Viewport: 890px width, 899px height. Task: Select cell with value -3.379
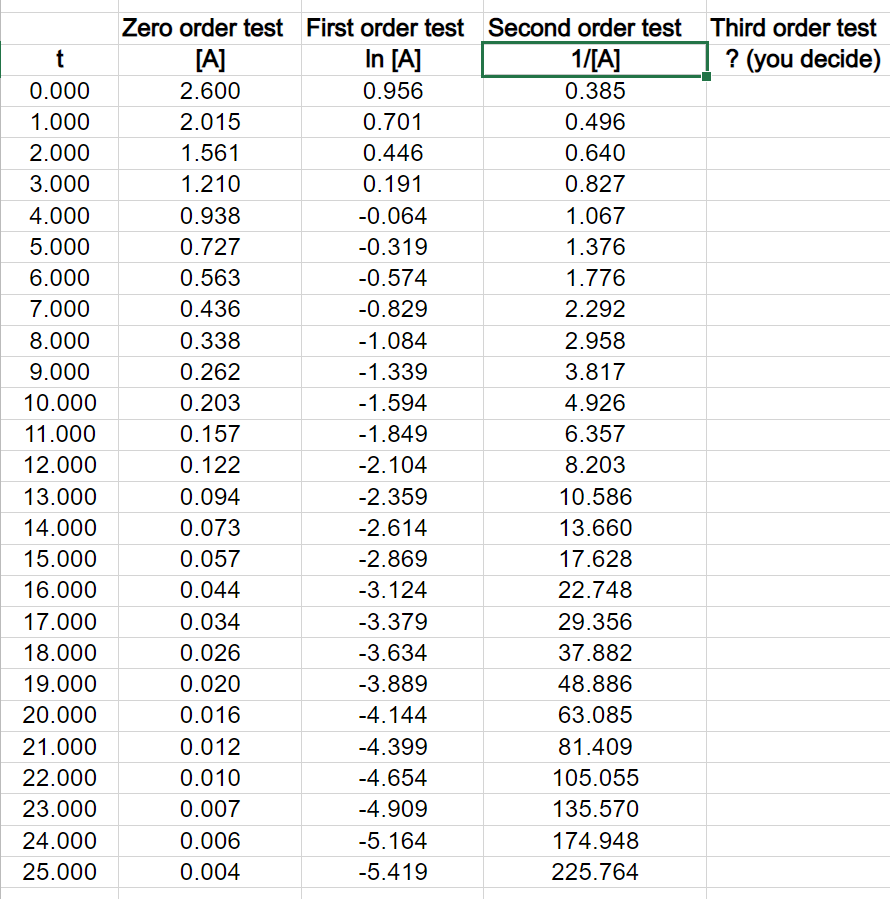pos(392,622)
